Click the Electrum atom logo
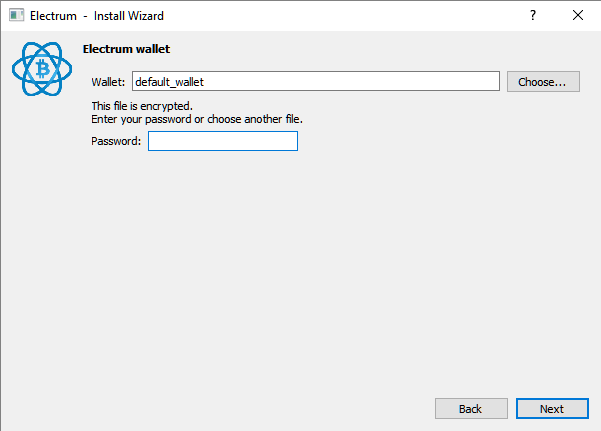Screen dimensions: 601x431 pyautogui.click(x=42, y=69)
